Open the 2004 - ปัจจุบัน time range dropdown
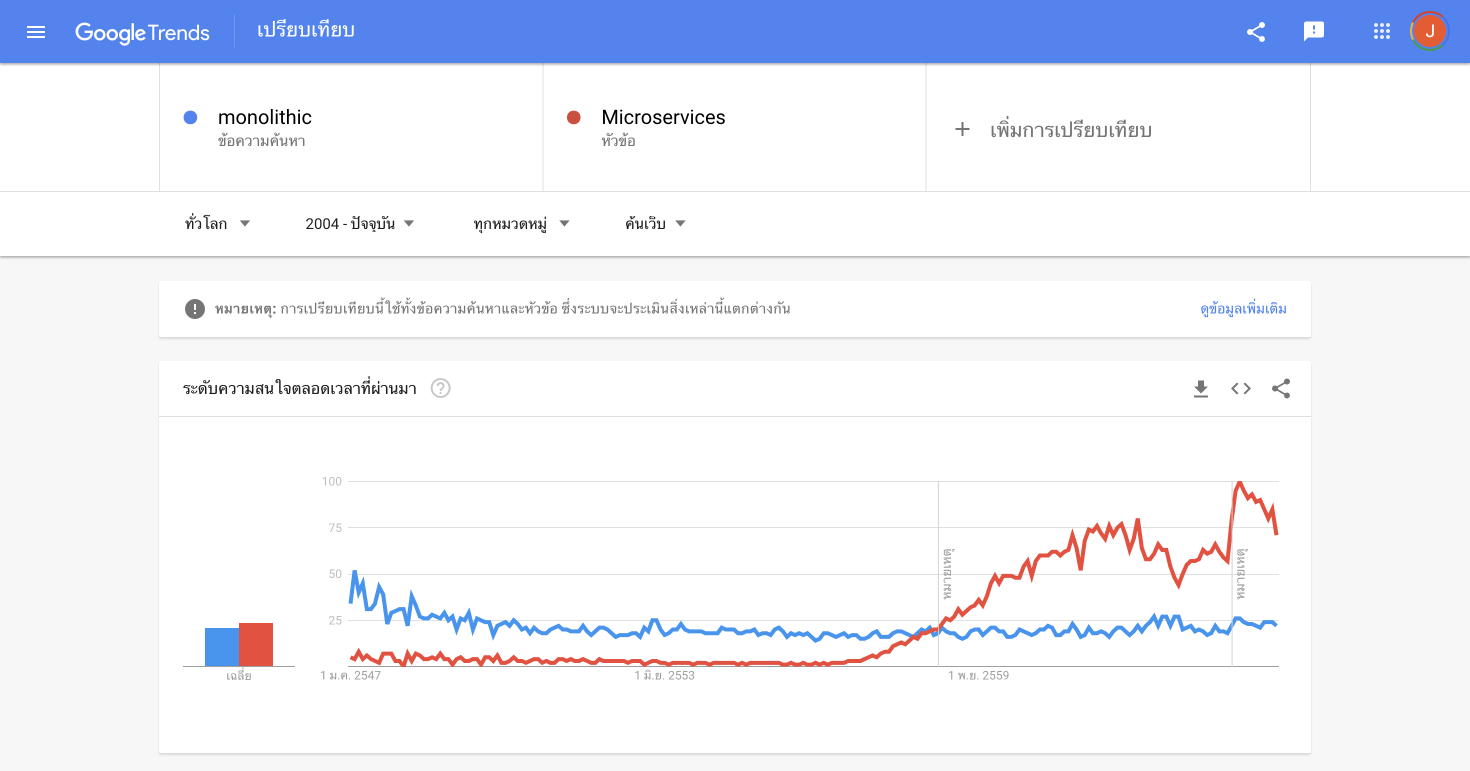The width and height of the screenshot is (1470, 771). click(360, 224)
